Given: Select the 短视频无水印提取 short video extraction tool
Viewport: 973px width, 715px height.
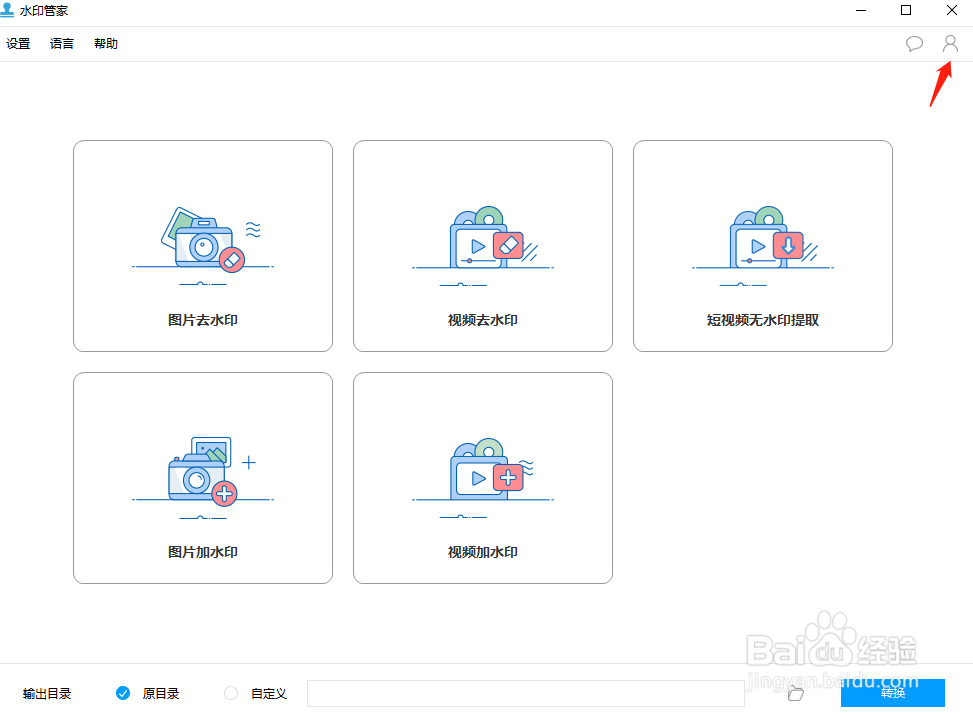Looking at the screenshot, I should coord(762,246).
